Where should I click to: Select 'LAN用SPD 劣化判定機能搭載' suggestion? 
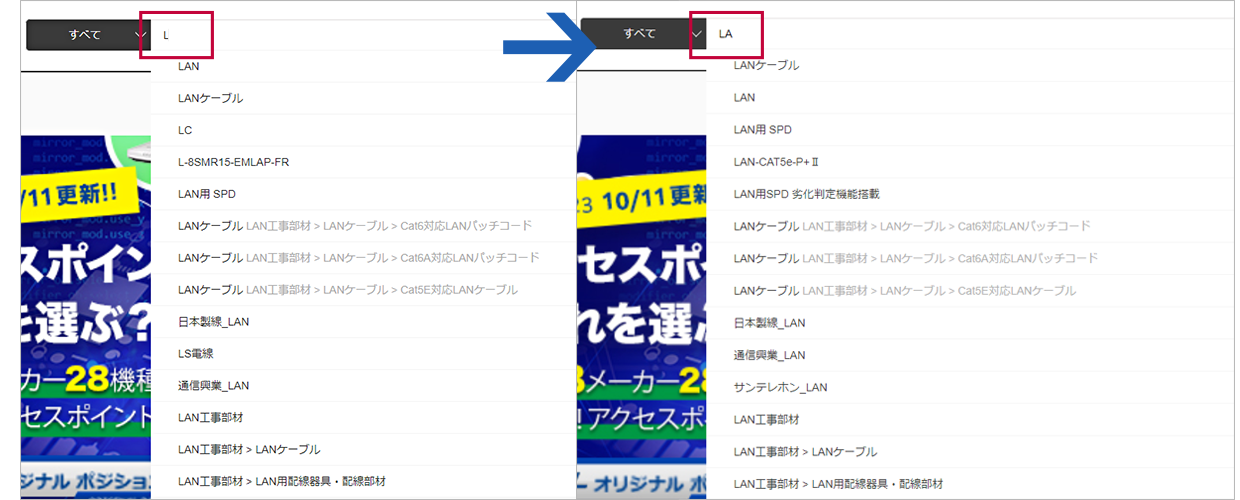click(806, 193)
